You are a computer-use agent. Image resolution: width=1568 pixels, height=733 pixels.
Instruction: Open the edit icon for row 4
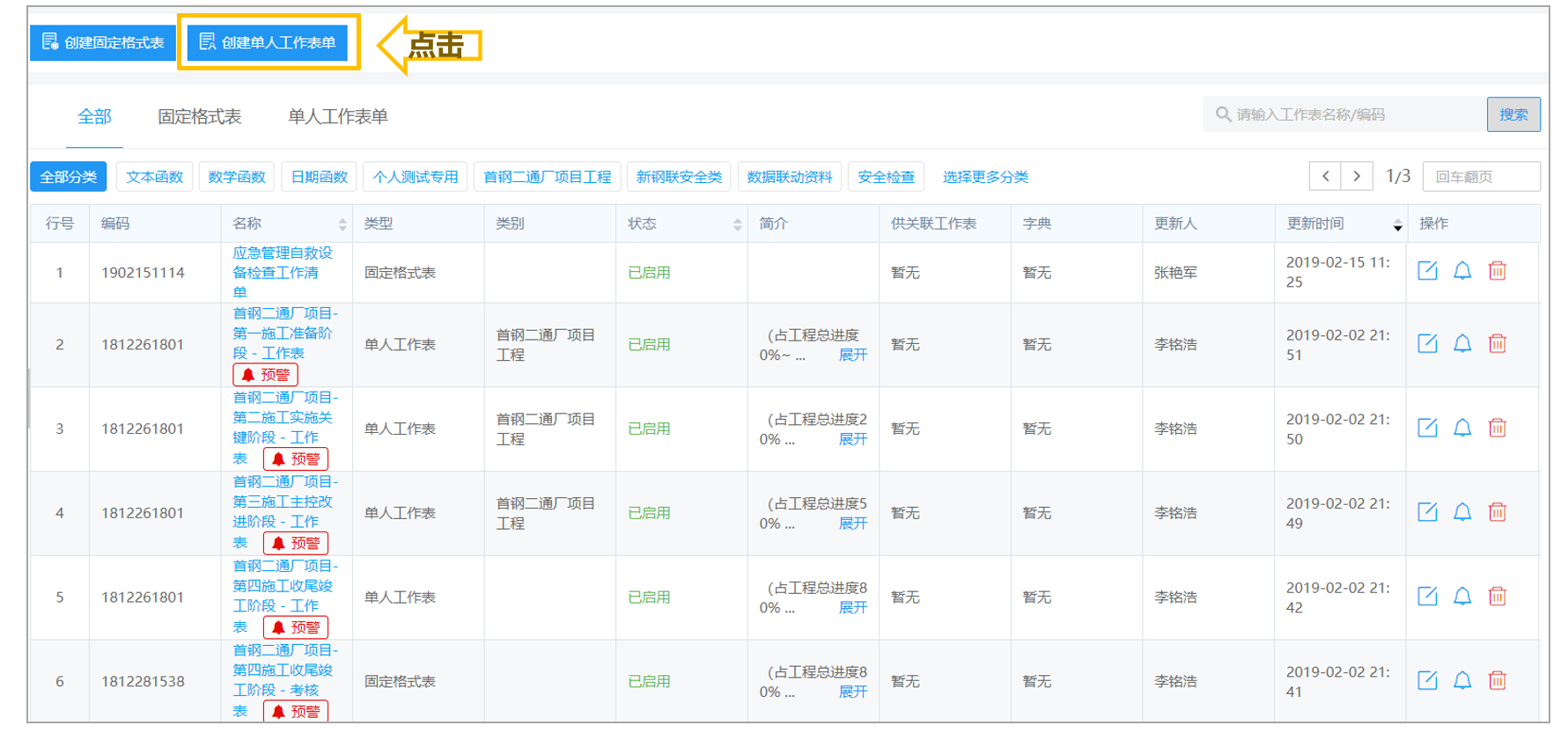1427,512
